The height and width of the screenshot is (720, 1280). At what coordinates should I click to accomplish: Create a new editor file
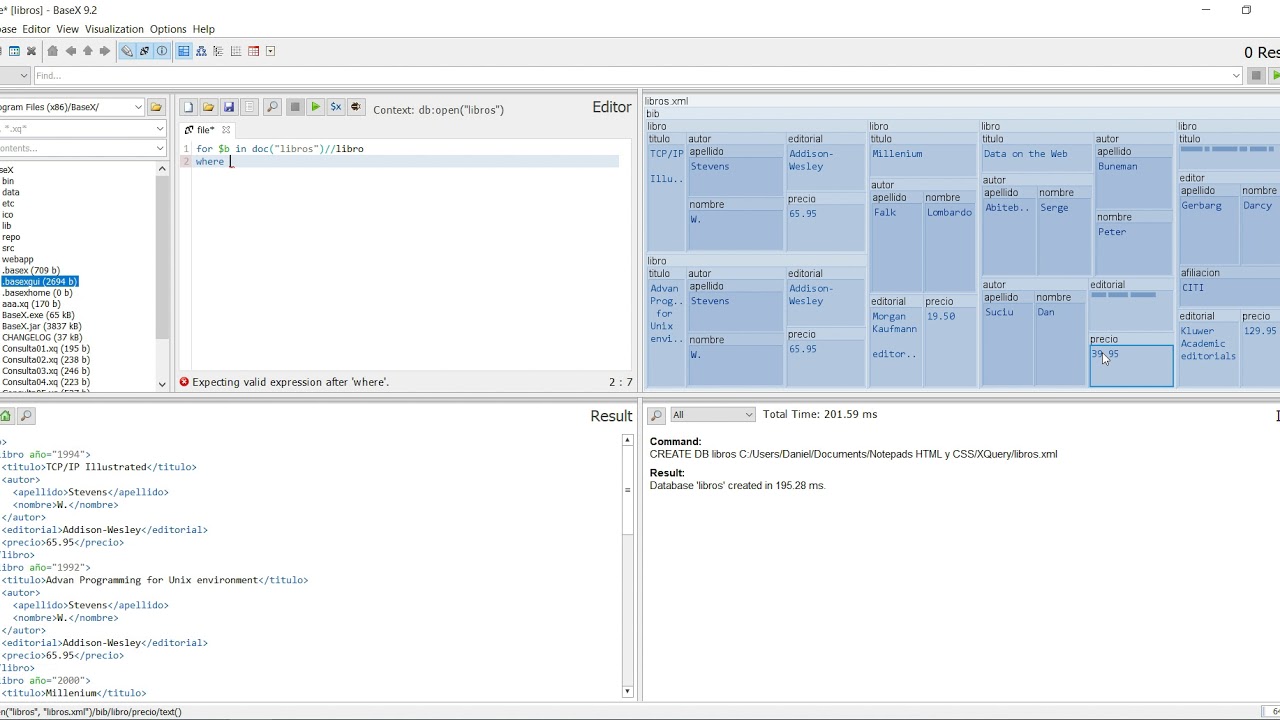(x=188, y=107)
